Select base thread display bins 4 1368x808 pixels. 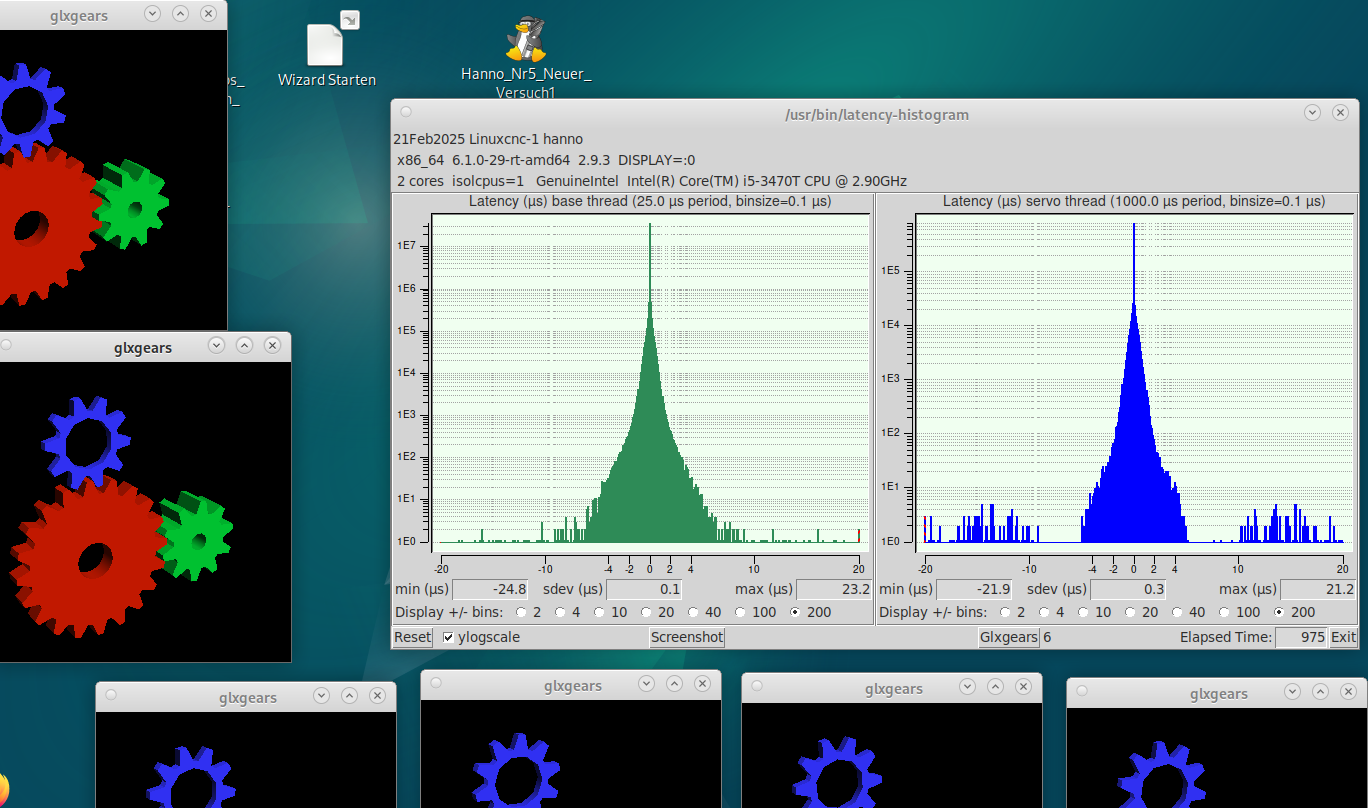tap(560, 612)
